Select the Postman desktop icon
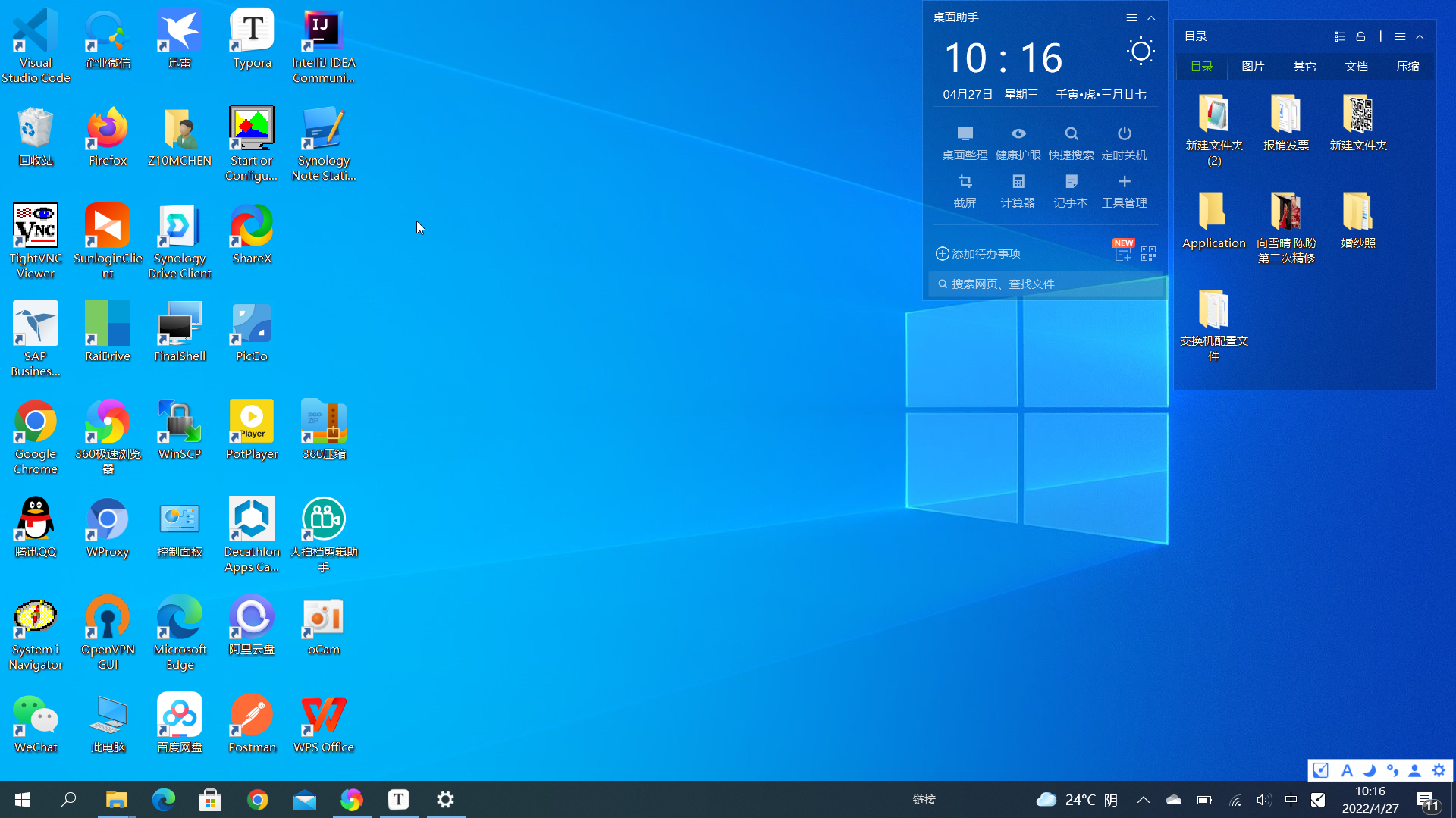 [x=252, y=723]
